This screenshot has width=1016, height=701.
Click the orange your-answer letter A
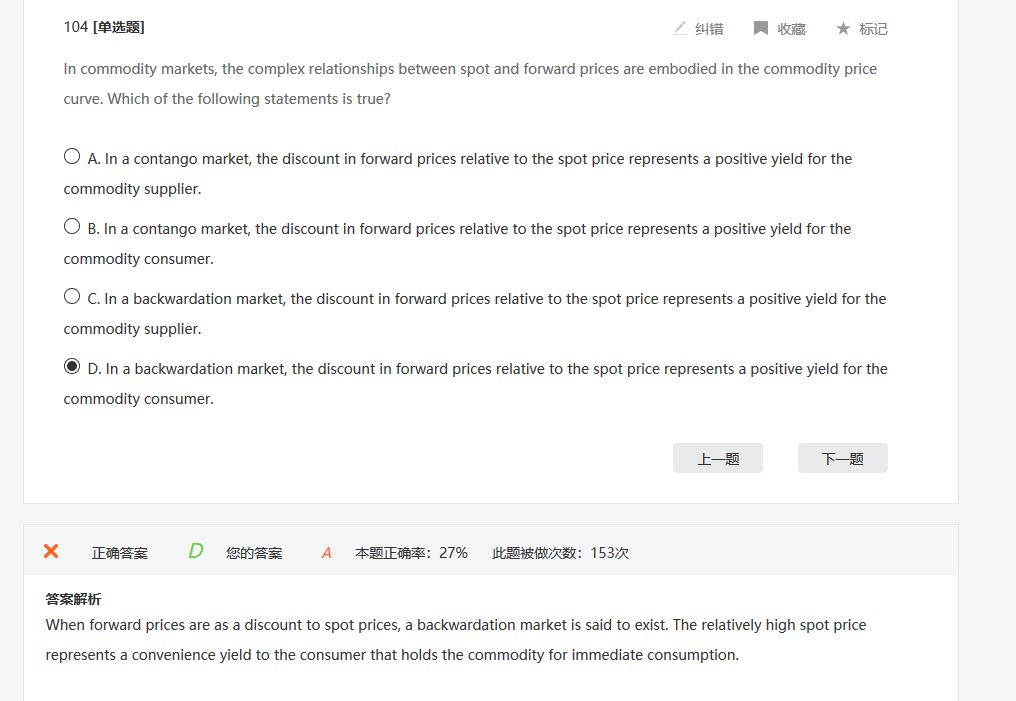coord(326,552)
